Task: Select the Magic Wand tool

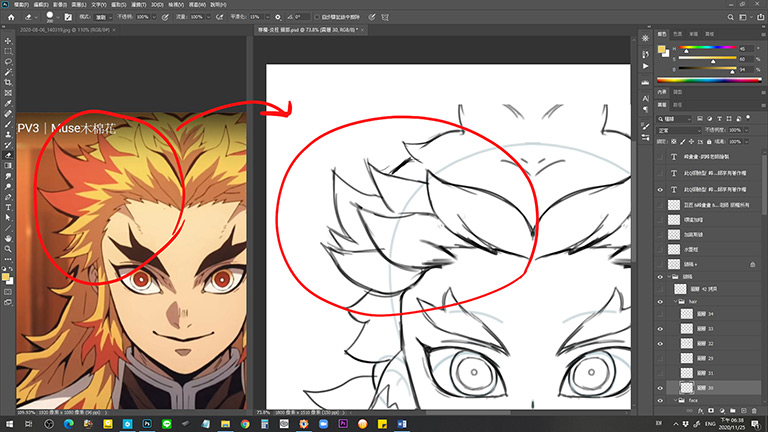Action: coord(8,72)
